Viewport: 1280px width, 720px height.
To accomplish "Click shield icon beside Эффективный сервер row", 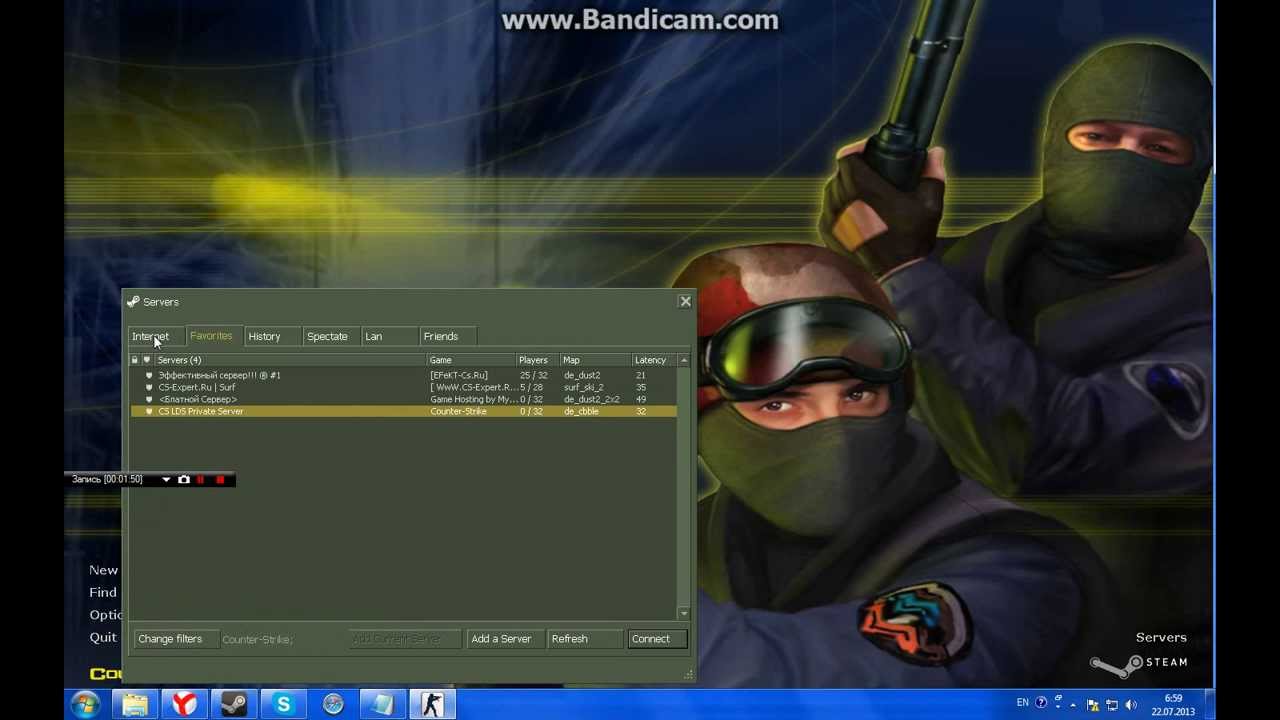I will (x=149, y=375).
